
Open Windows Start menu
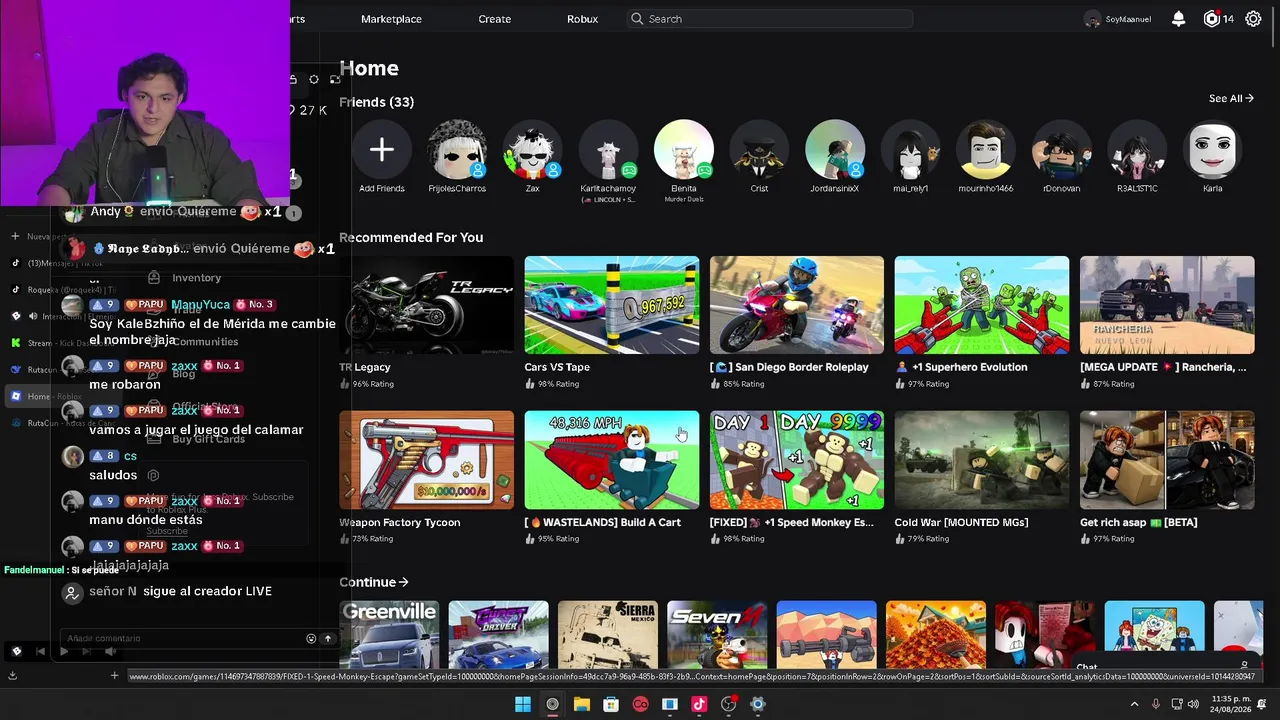(523, 704)
